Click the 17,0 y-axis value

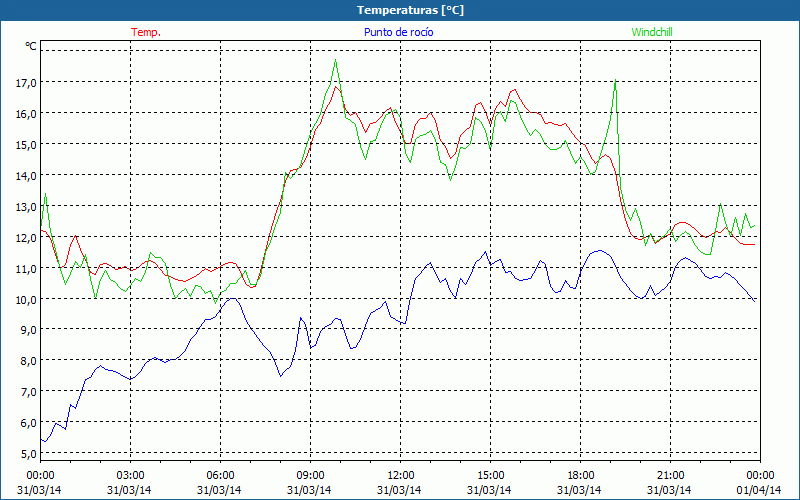[x=26, y=82]
